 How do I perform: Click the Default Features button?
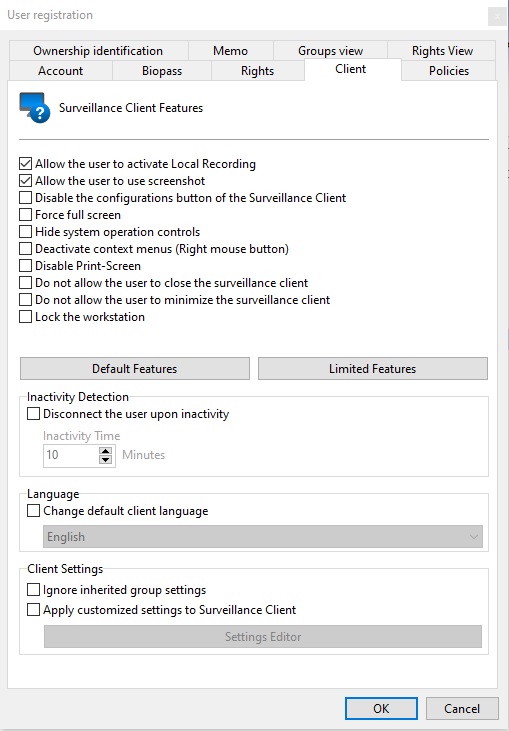point(135,369)
